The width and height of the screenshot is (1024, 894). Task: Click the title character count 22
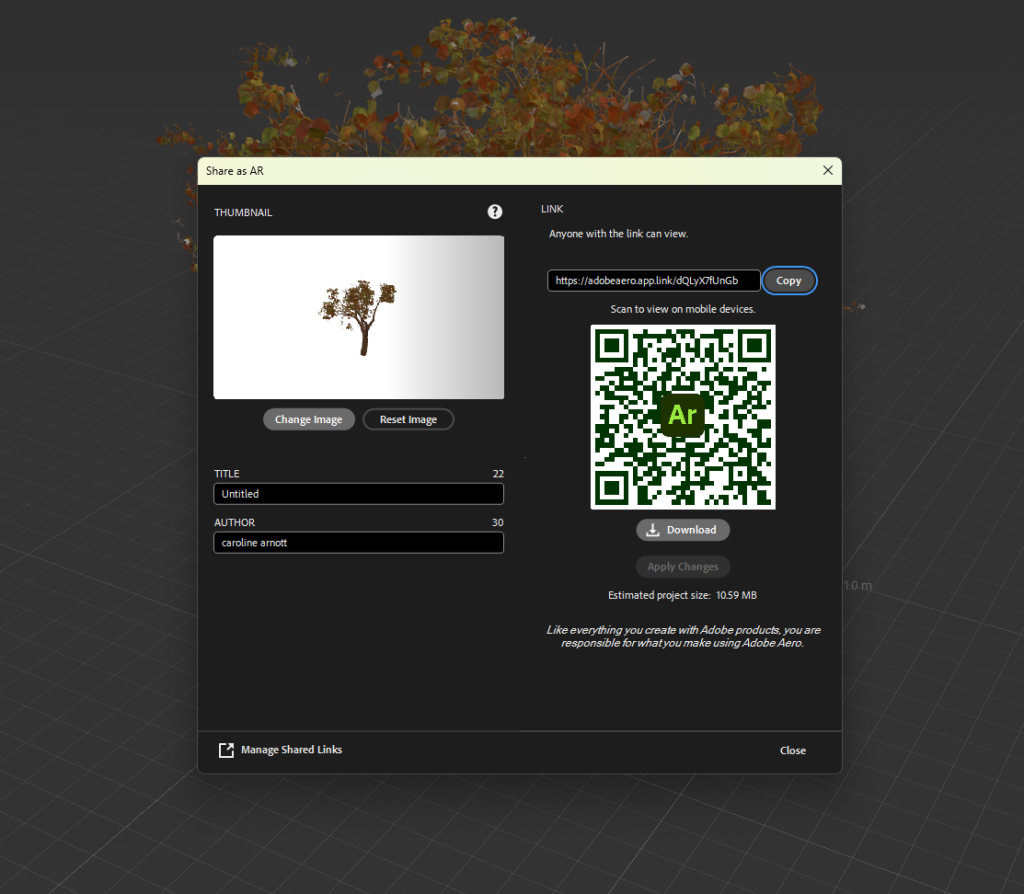click(x=498, y=473)
